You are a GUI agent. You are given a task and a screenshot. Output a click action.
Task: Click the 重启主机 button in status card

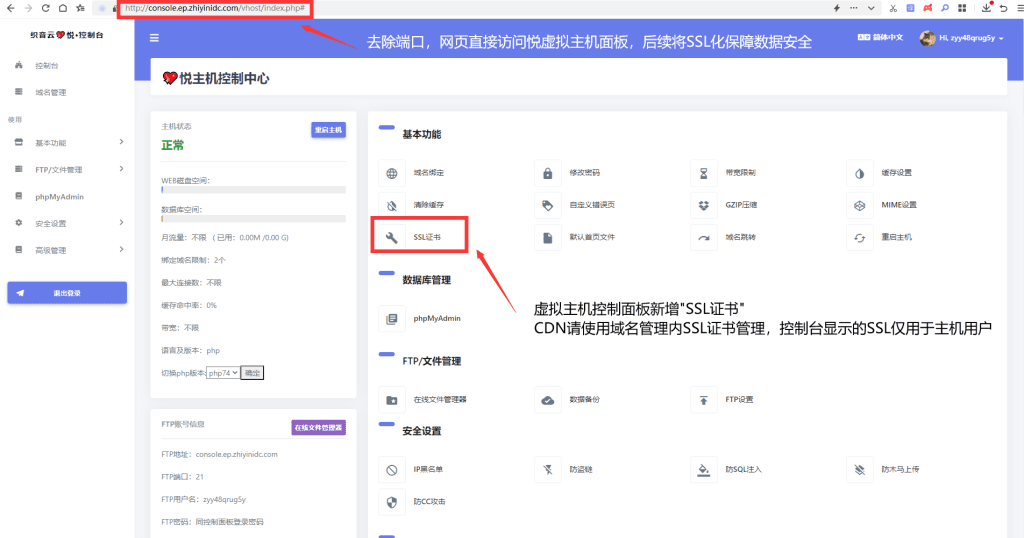tap(328, 130)
